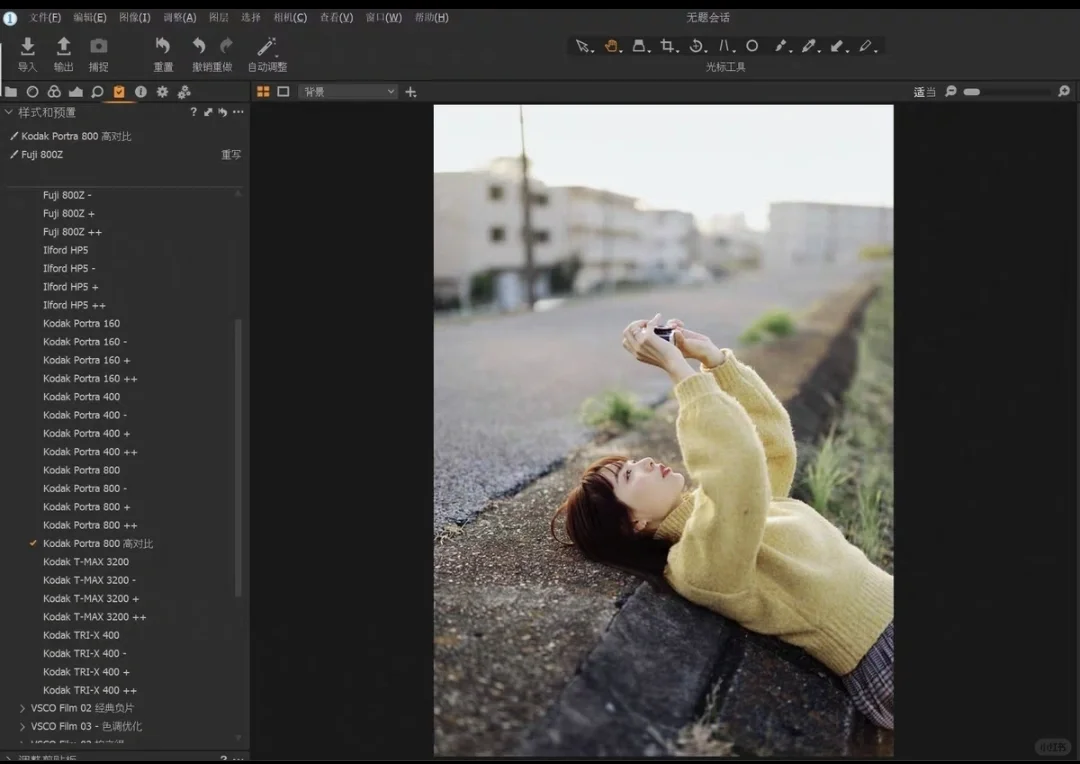Collapse the 样式和预置 panel
The image size is (1080, 764).
click(x=8, y=112)
